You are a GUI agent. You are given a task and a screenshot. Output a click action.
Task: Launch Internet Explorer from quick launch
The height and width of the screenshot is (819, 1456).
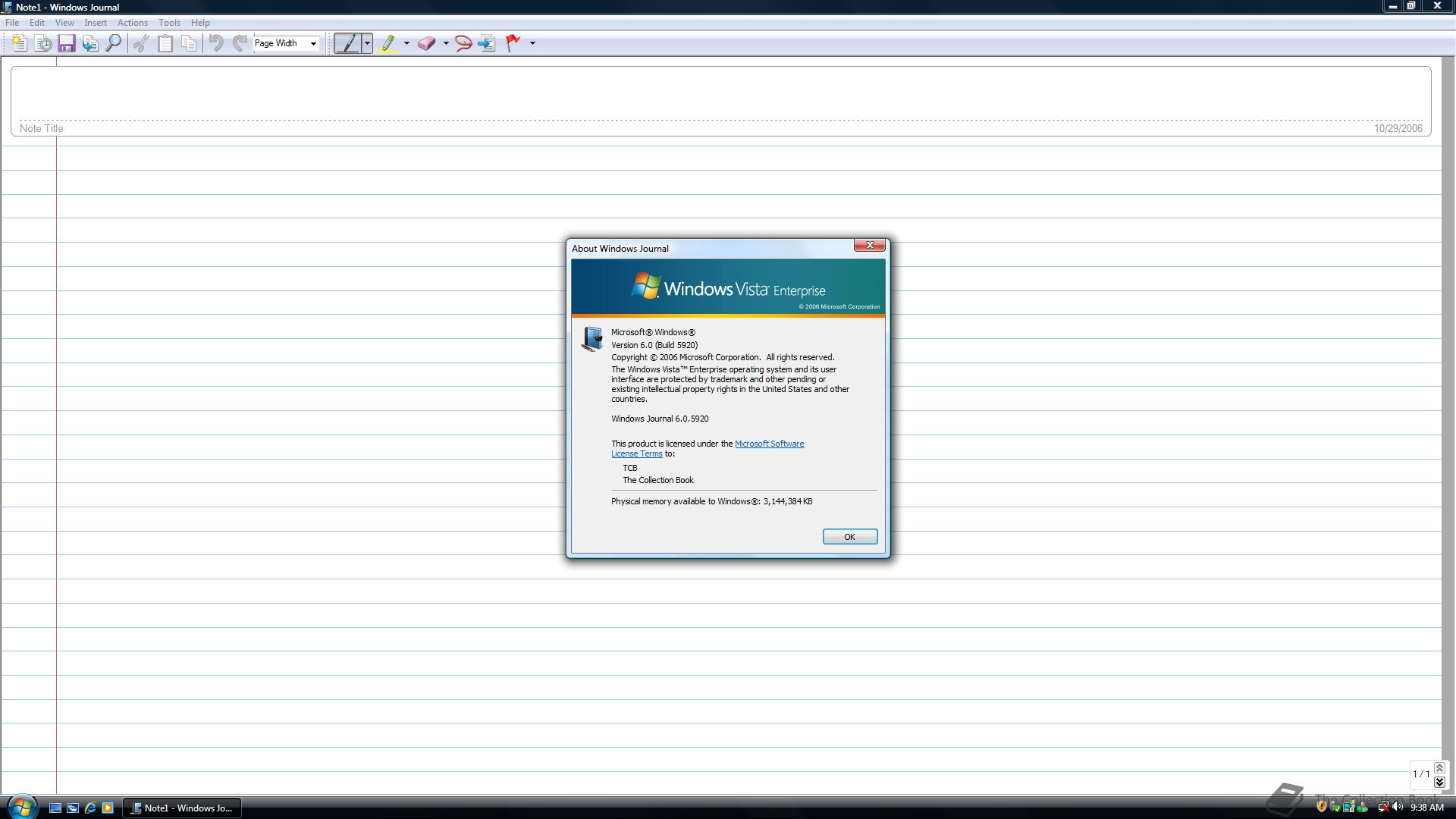90,808
